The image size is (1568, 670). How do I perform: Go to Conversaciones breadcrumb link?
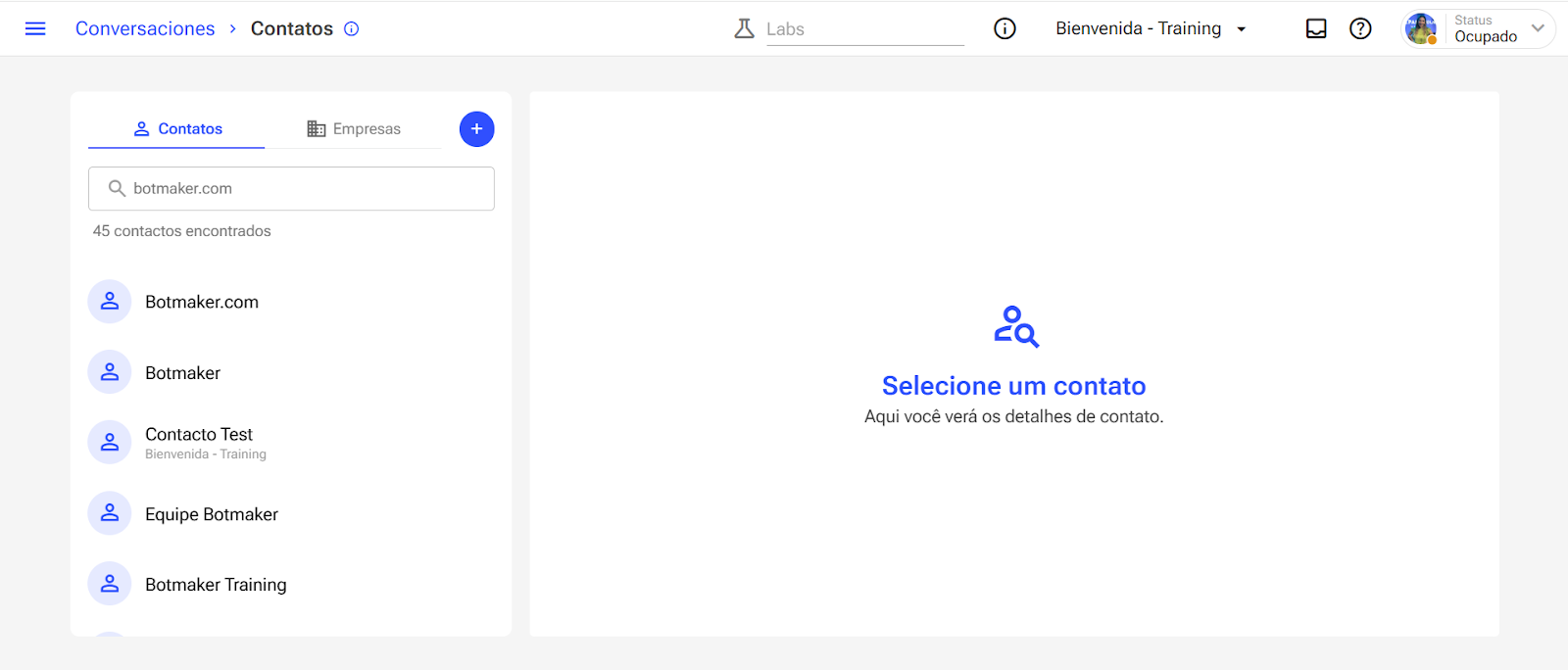[x=145, y=28]
